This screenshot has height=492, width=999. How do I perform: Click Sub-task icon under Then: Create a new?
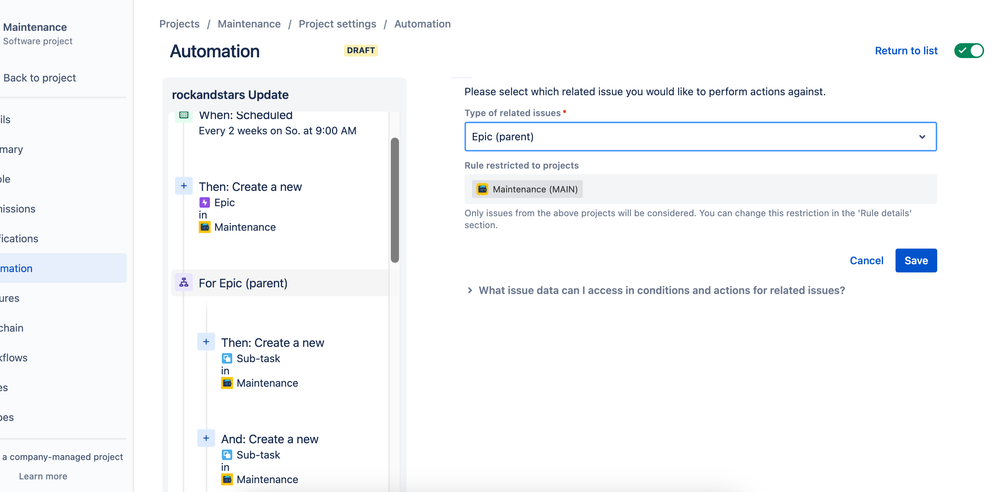pos(227,358)
